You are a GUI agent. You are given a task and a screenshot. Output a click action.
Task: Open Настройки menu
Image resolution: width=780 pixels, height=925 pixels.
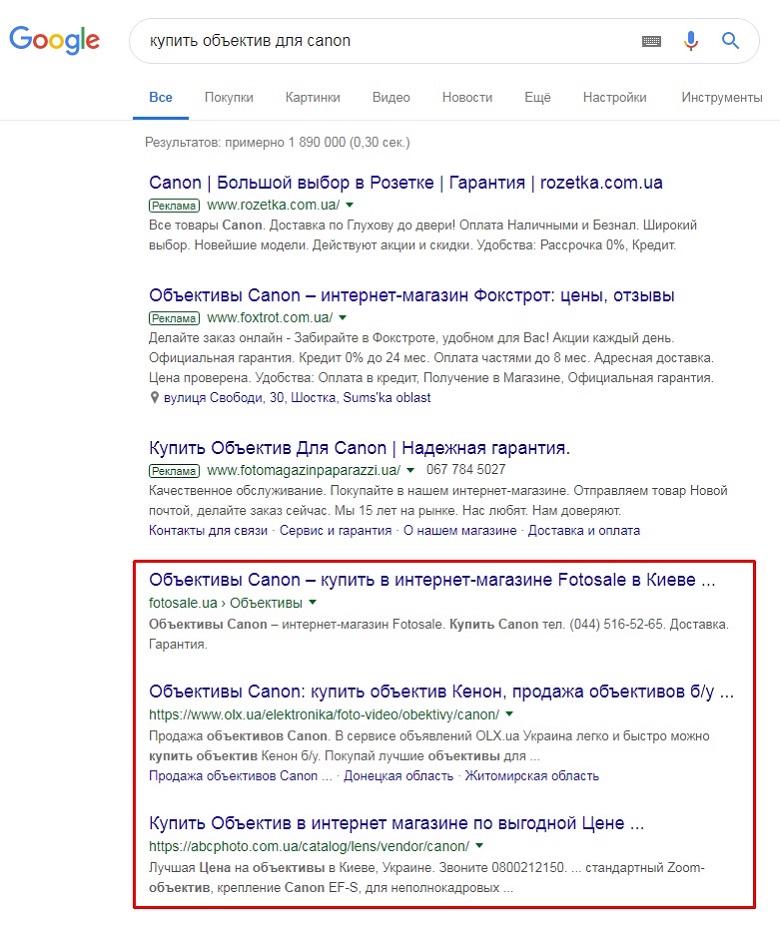click(x=615, y=97)
